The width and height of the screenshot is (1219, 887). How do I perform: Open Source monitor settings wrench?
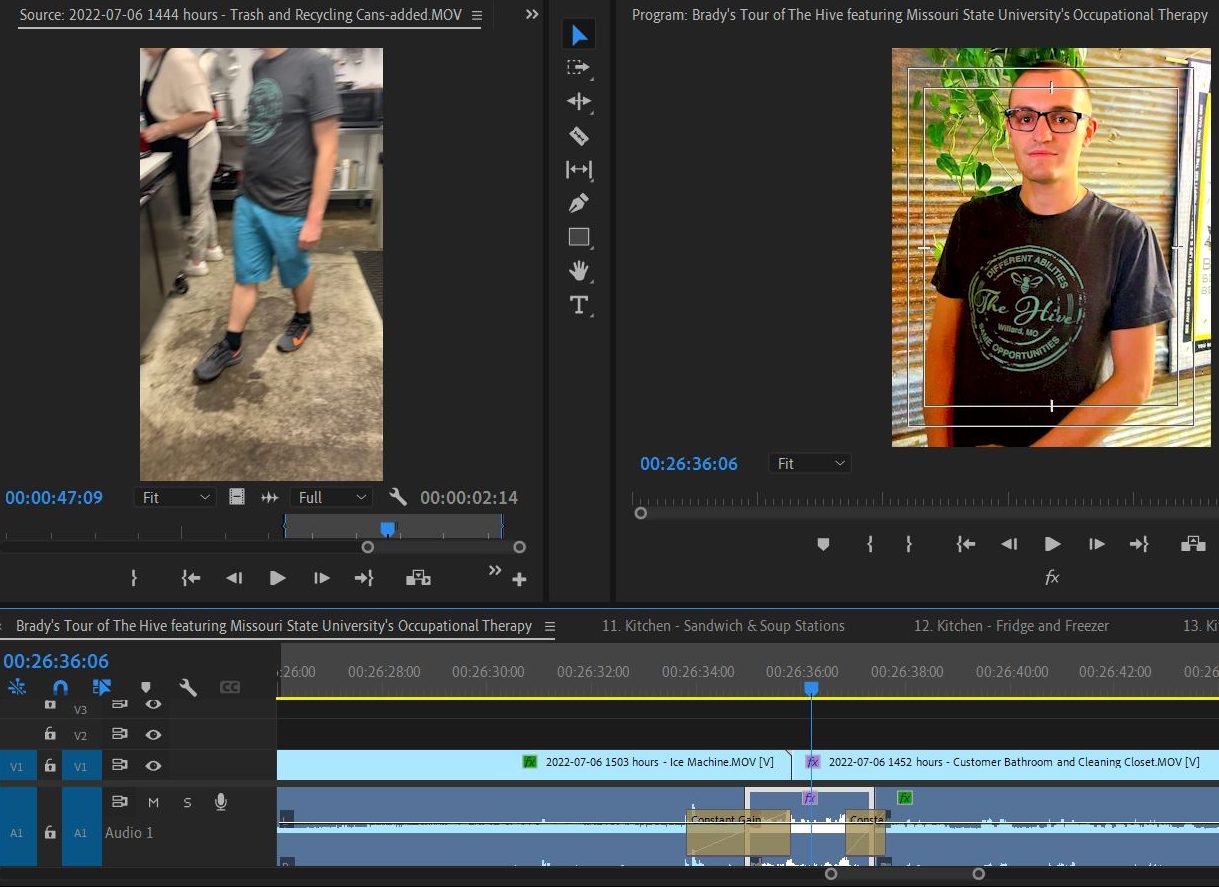[397, 497]
